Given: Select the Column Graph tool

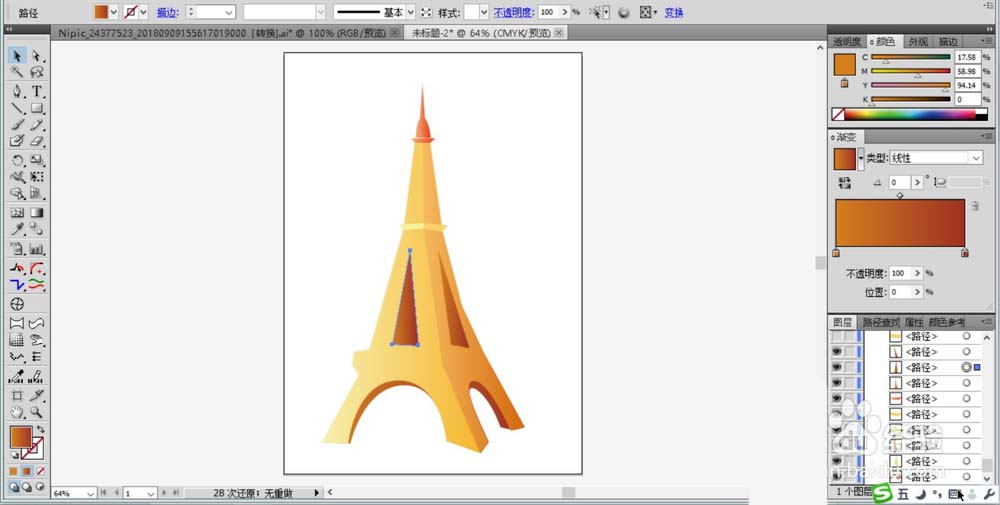Looking at the screenshot, I should tap(36, 249).
